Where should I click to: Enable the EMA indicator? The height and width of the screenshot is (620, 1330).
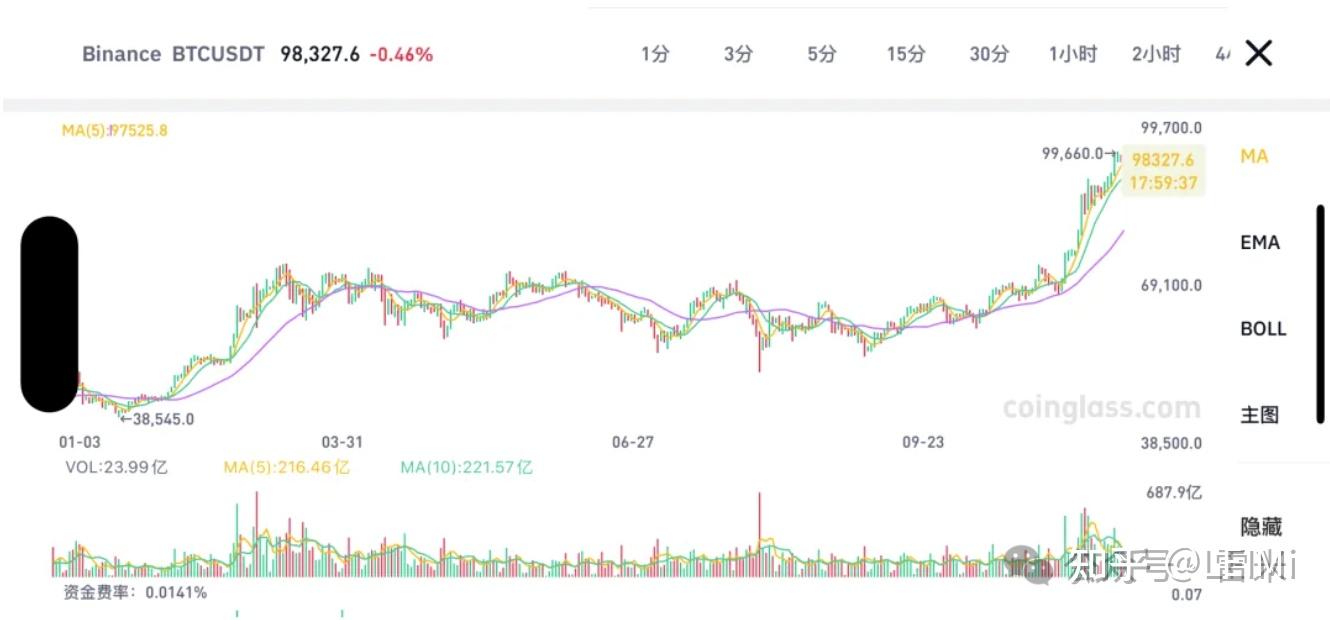[x=1259, y=242]
